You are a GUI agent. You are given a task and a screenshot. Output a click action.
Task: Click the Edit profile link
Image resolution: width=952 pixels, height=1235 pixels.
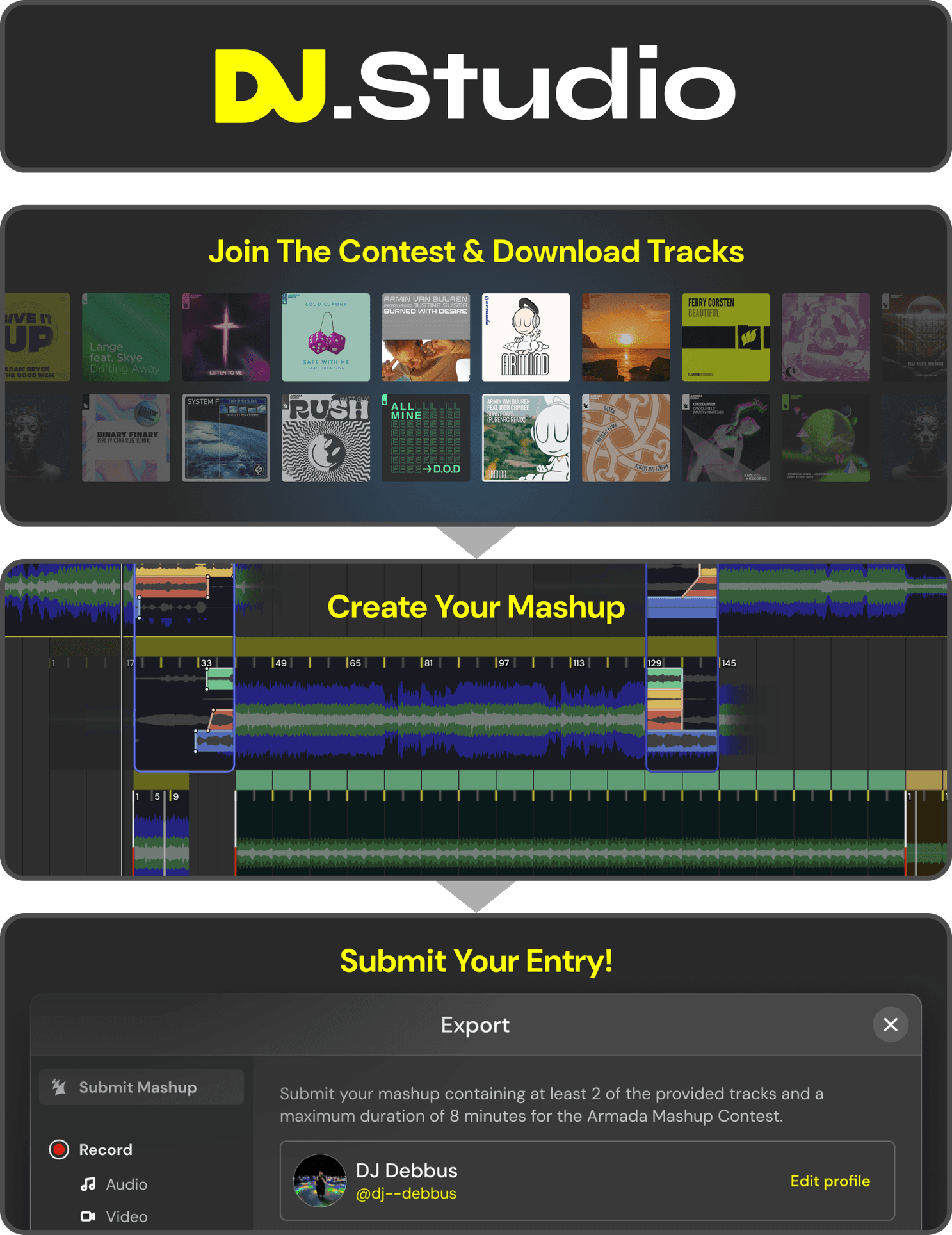(x=830, y=1181)
